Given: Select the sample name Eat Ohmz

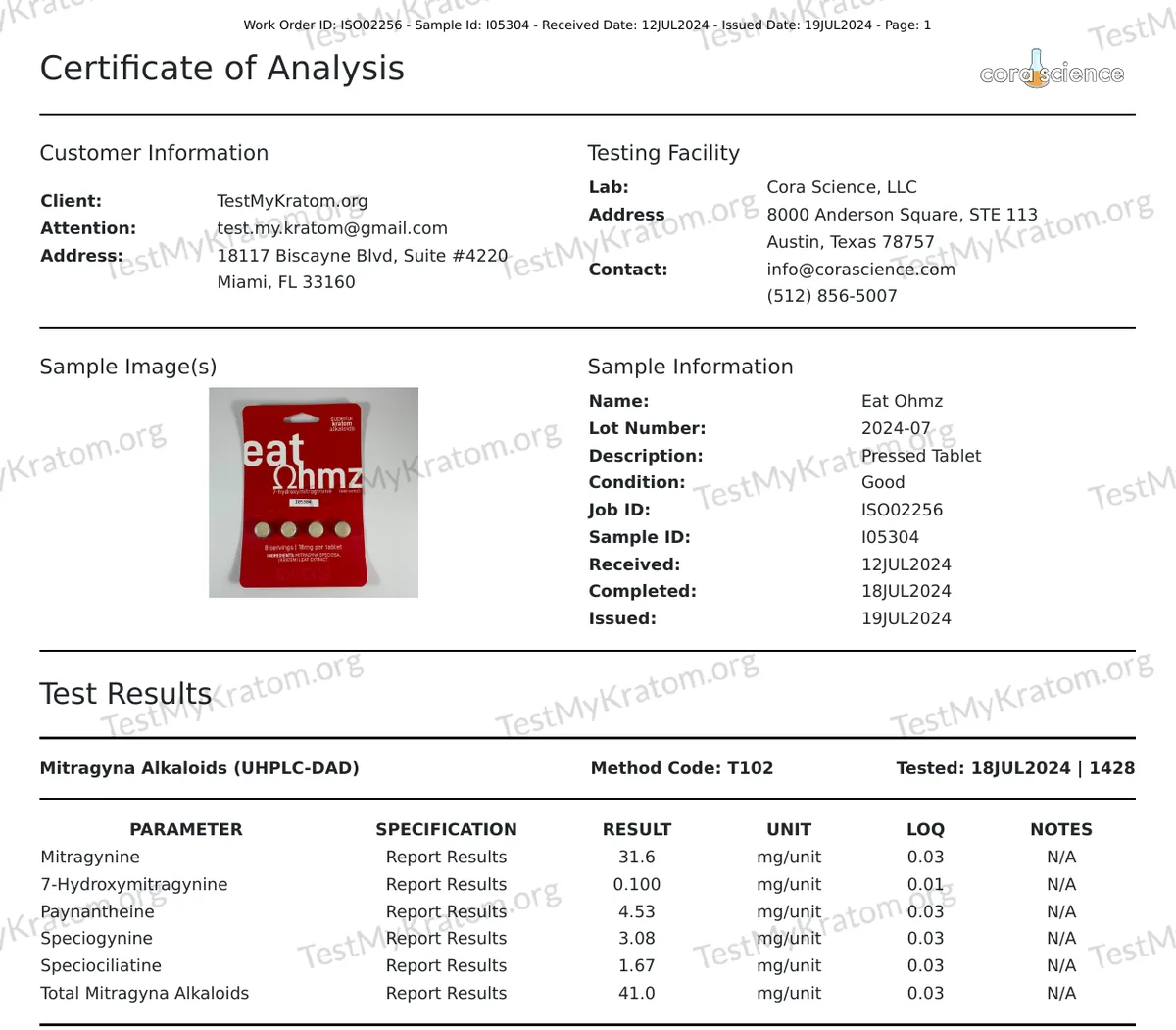Looking at the screenshot, I should 902,401.
